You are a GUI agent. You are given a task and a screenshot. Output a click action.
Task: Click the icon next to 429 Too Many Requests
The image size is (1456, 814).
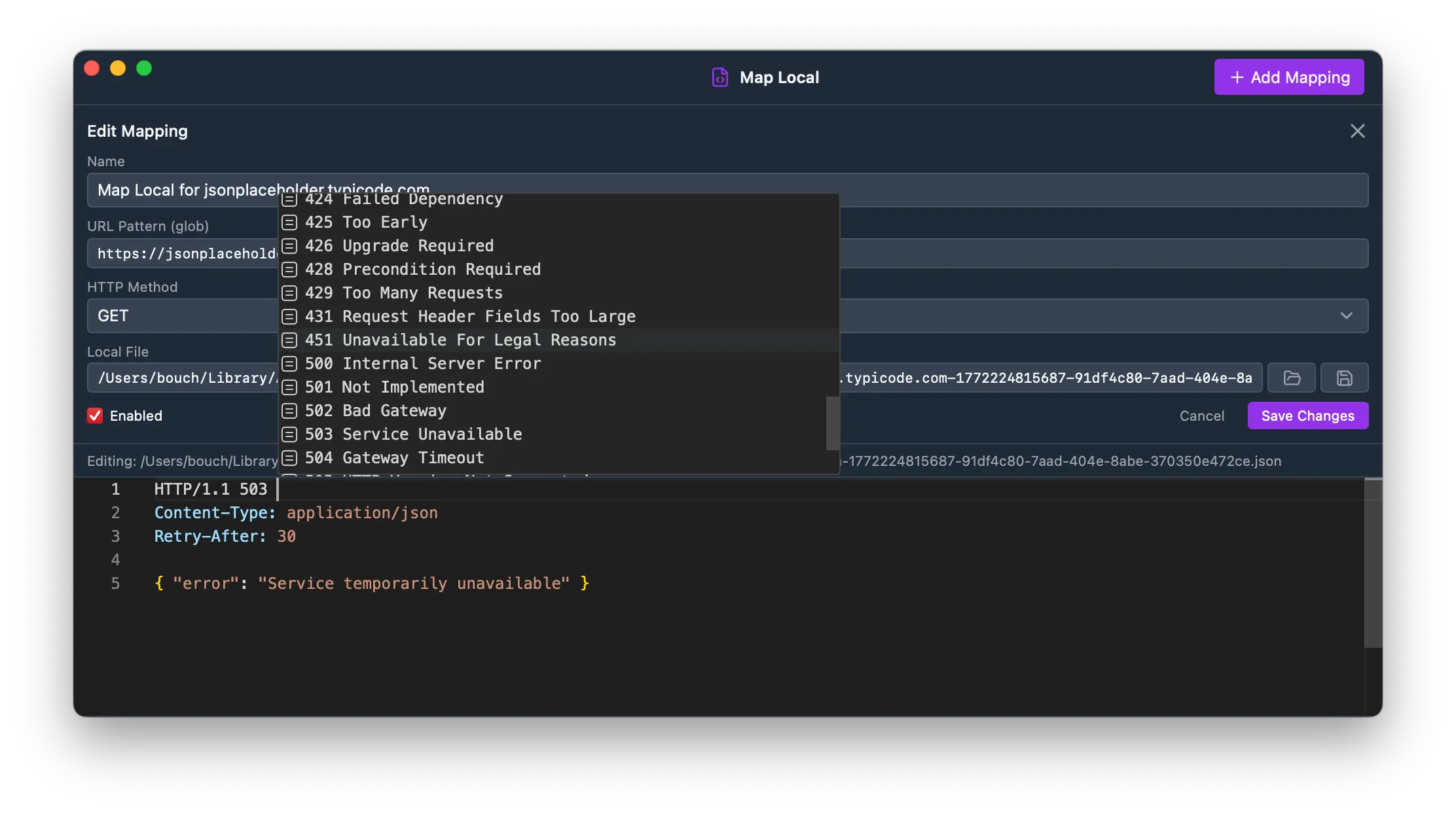coord(290,293)
